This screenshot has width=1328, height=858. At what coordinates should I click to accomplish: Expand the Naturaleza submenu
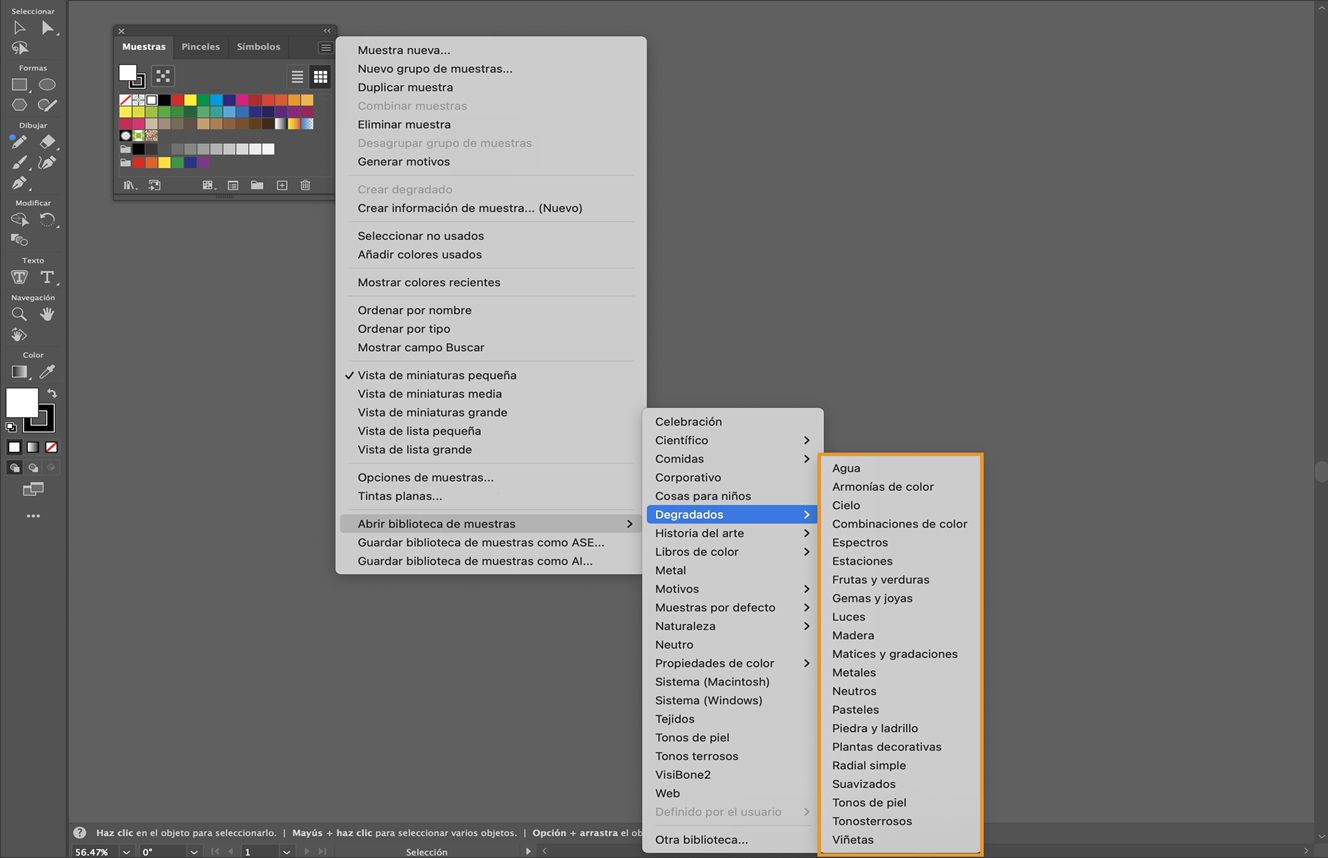pyautogui.click(x=732, y=626)
